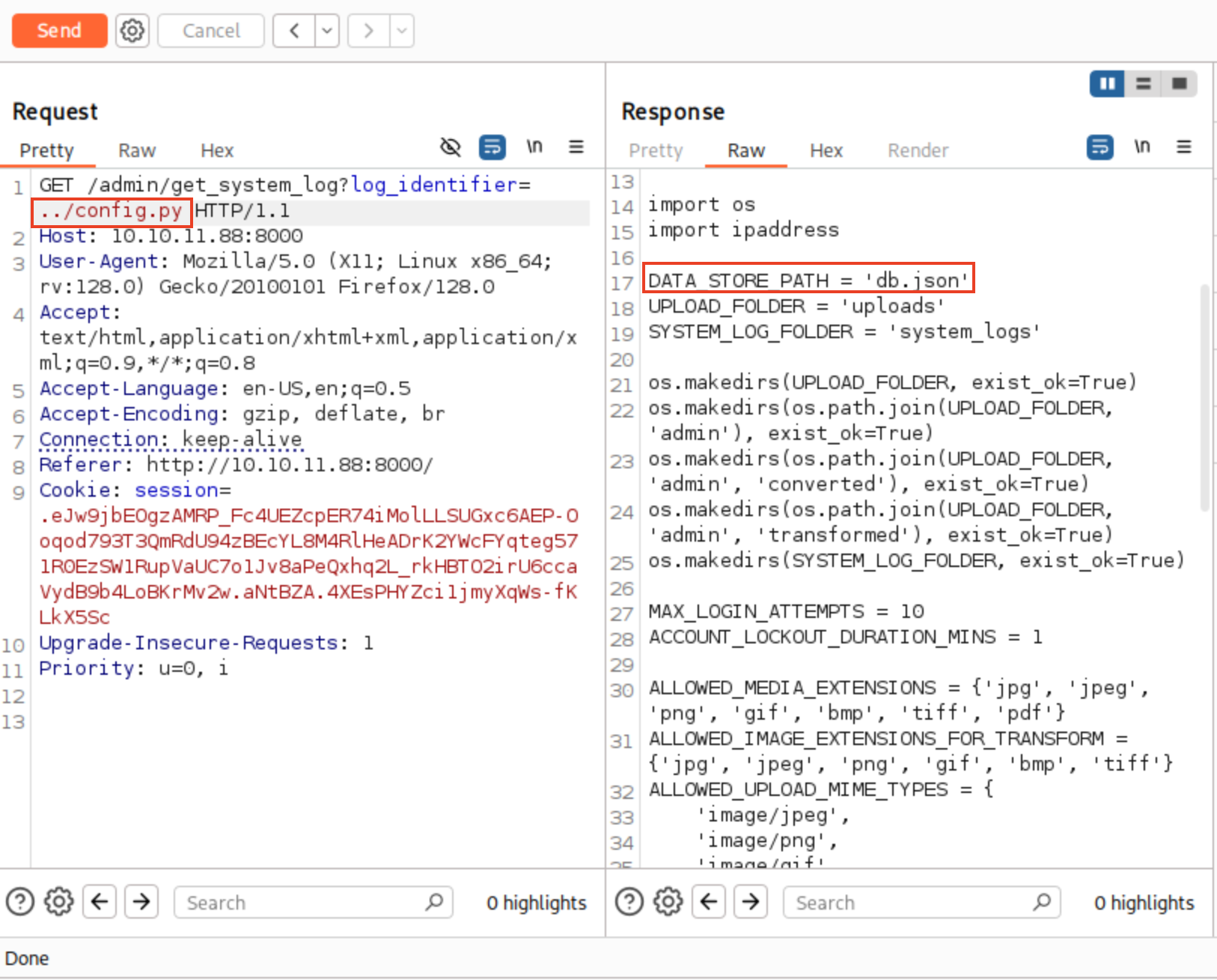
Task: Switch to combined tabbed view layout
Action: [x=1179, y=84]
